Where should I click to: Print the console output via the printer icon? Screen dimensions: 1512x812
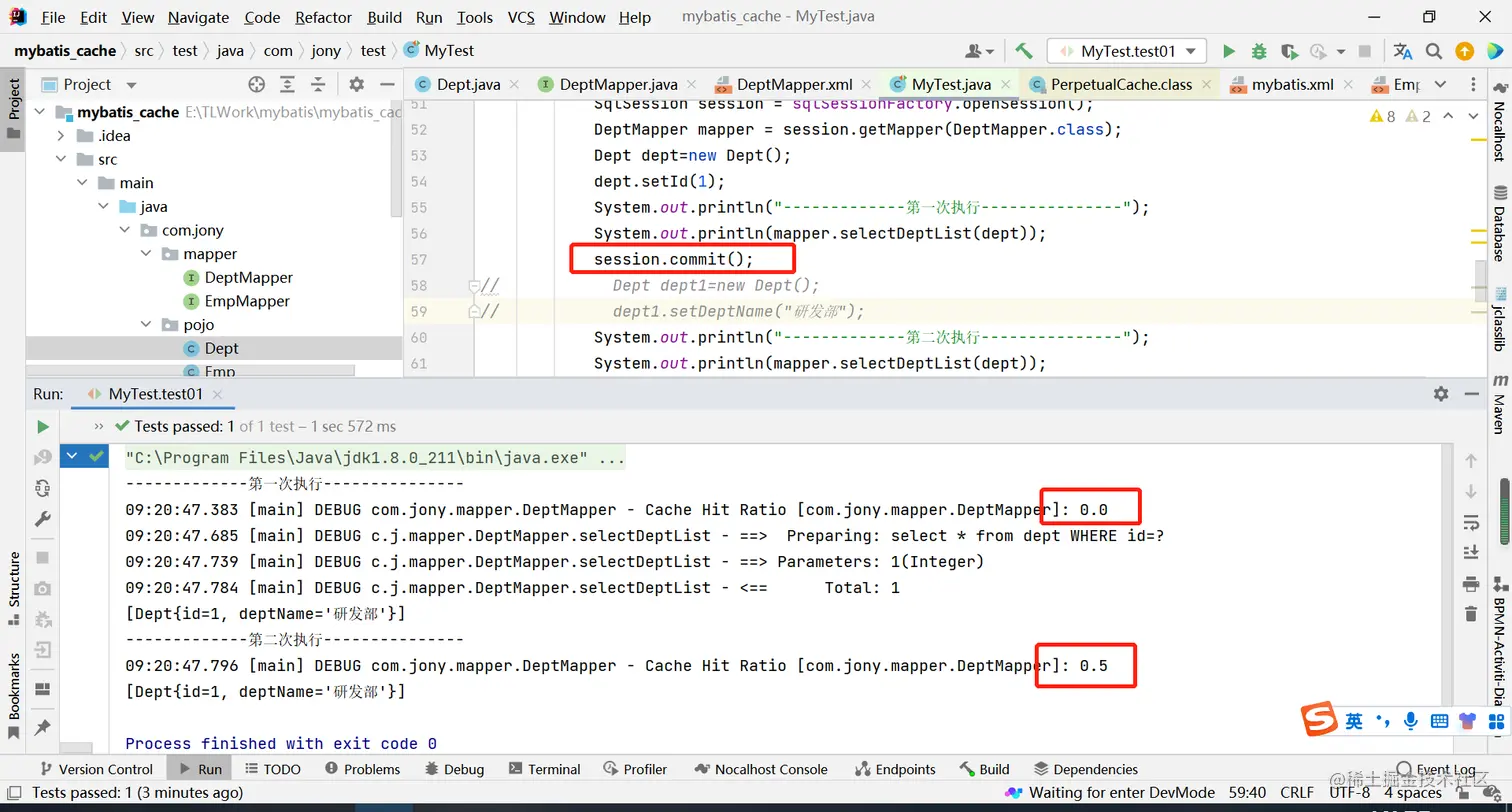1470,583
